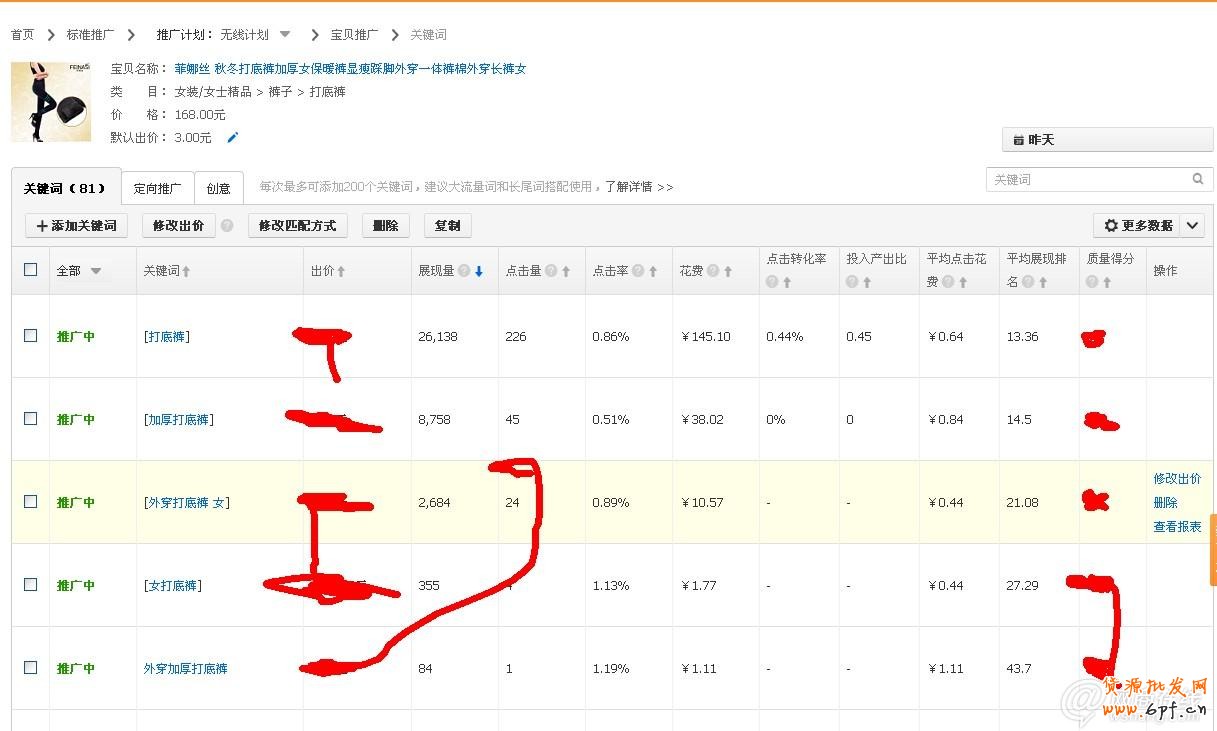The width and height of the screenshot is (1217, 731).
Task: Click the question mark beside 修改出价 button
Action: tap(229, 225)
